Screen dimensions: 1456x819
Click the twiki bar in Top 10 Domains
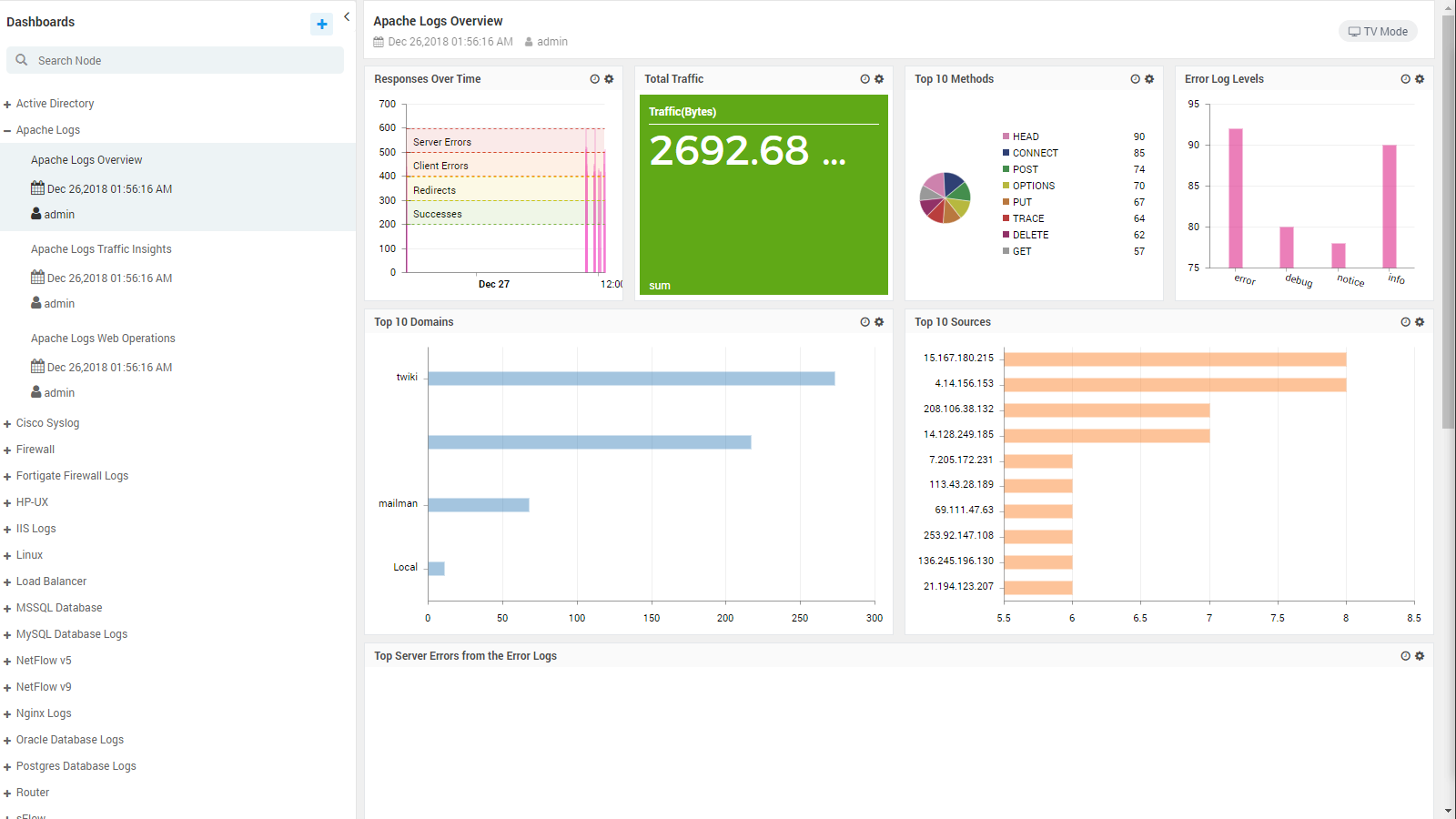point(632,379)
